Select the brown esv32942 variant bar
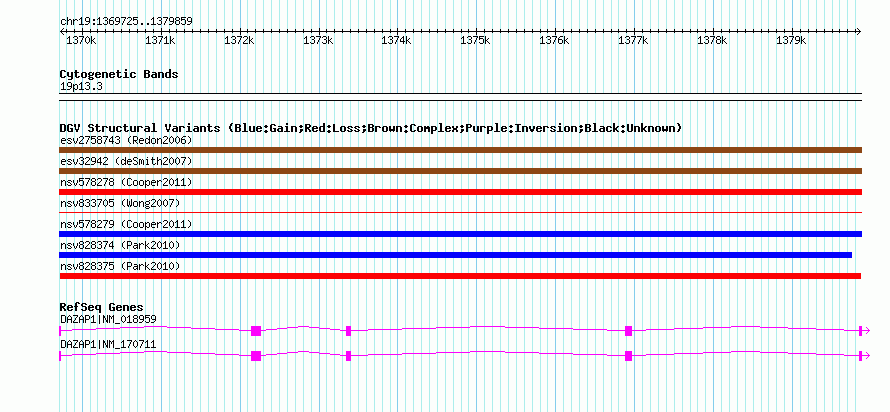The width and height of the screenshot is (890, 412). [x=460, y=171]
